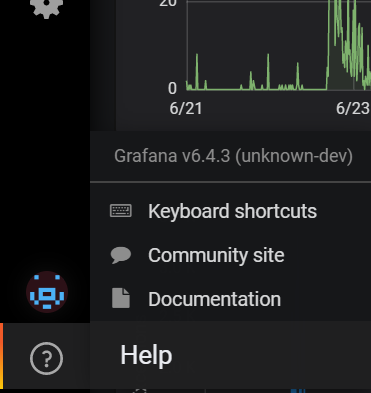Click the 0 value on y-axis
The width and height of the screenshot is (371, 393).
pos(172,88)
